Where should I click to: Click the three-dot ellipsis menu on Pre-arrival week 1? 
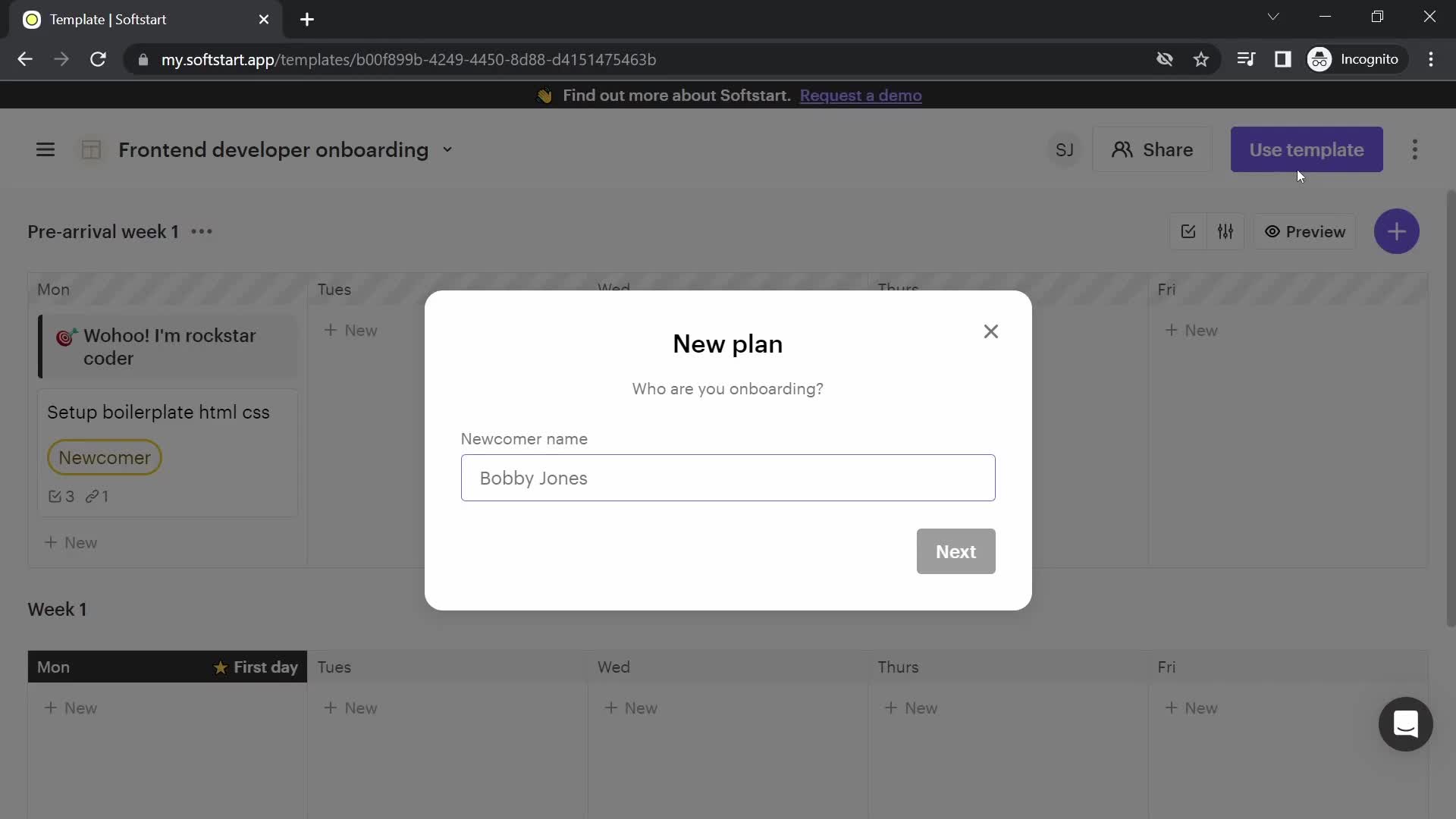point(201,232)
